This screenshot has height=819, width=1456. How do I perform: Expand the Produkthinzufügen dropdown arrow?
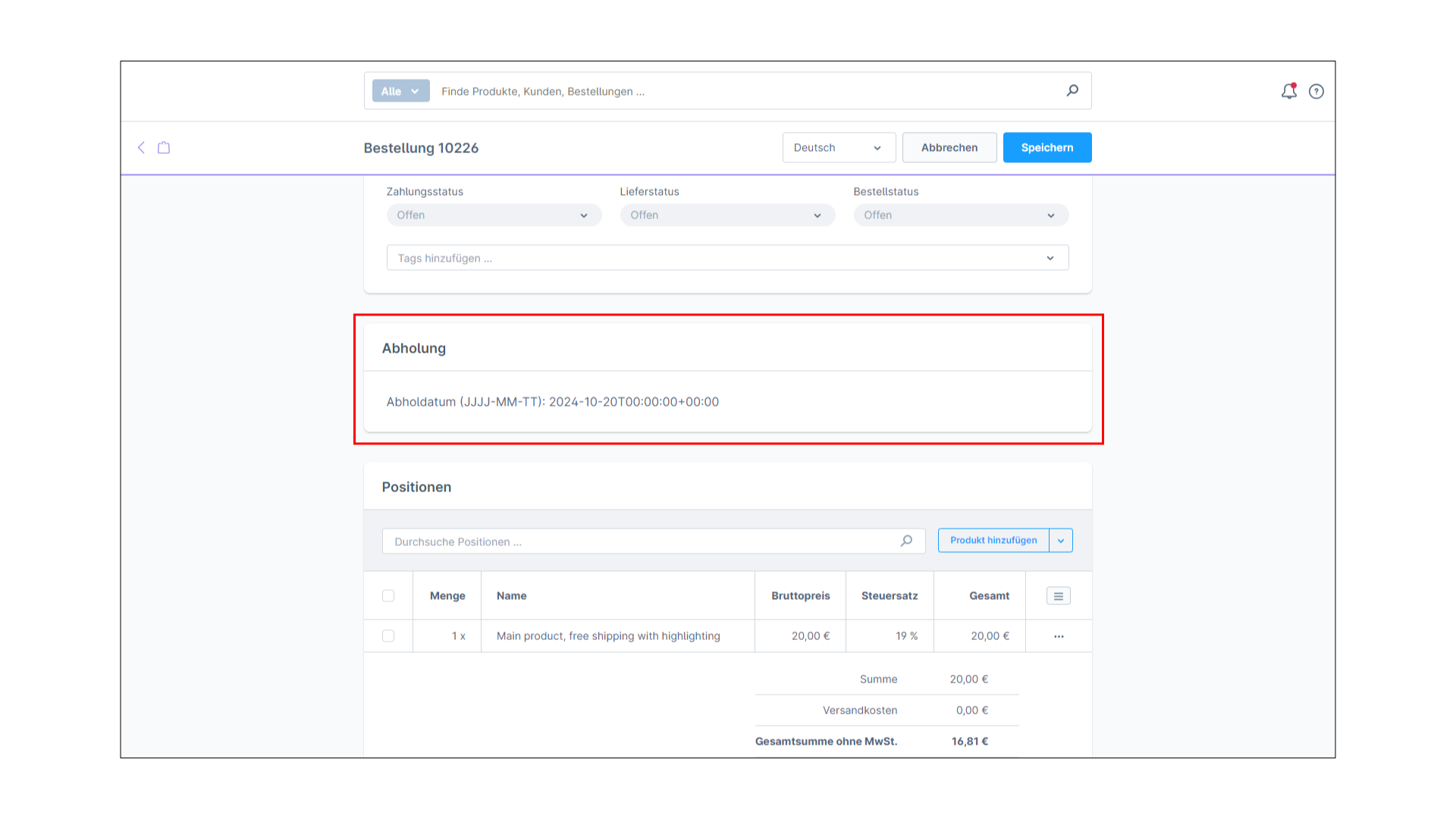pyautogui.click(x=1061, y=540)
